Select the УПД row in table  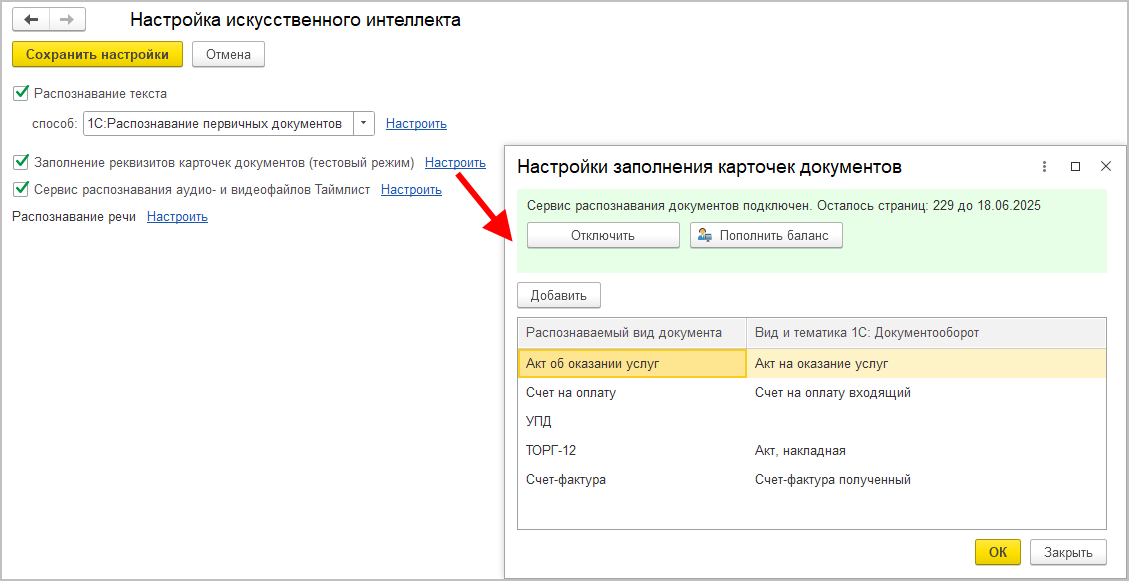[x=539, y=422]
